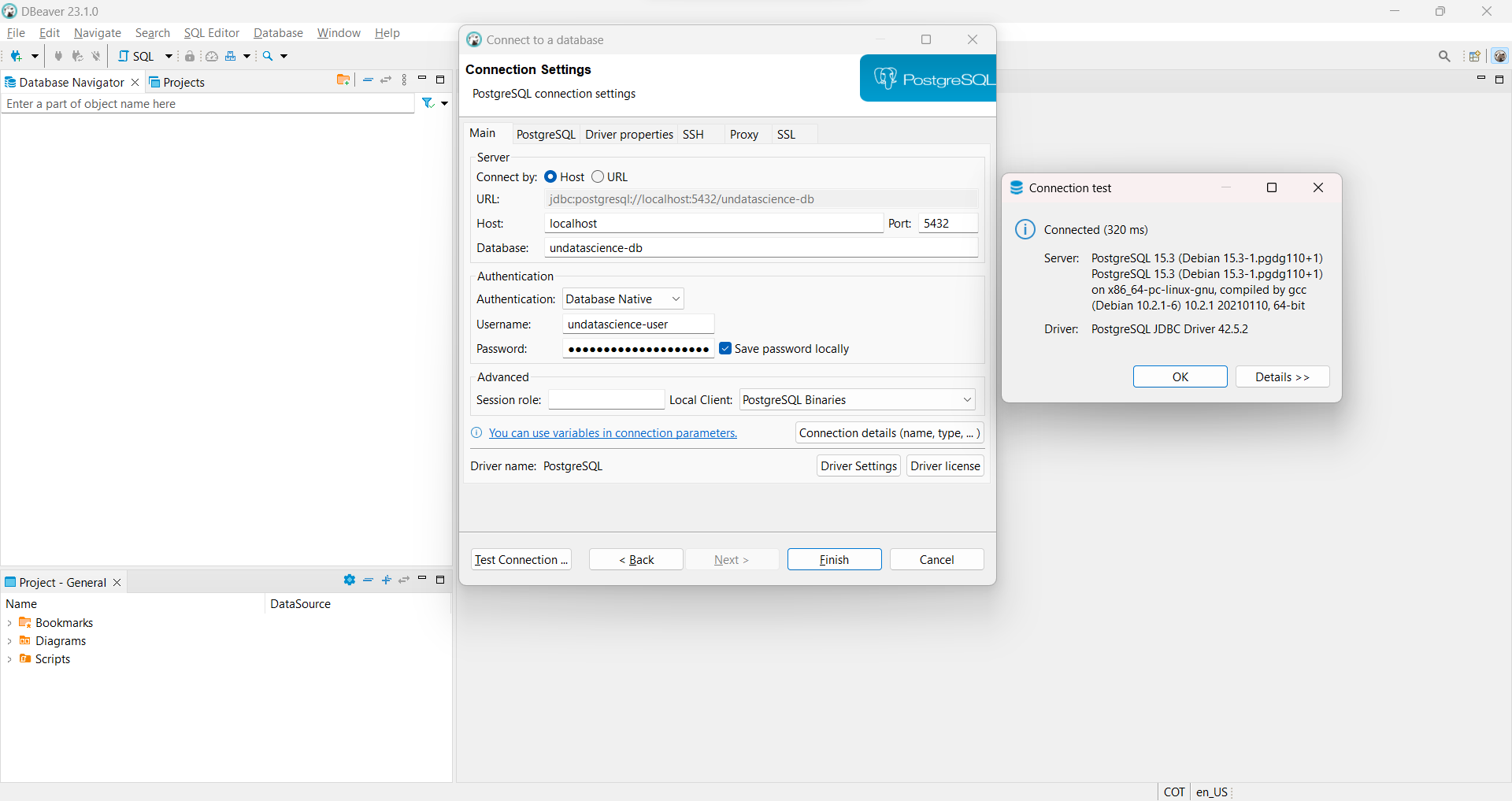Expand the Bookmarks tree node
The width and height of the screenshot is (1512, 801).
(9, 623)
